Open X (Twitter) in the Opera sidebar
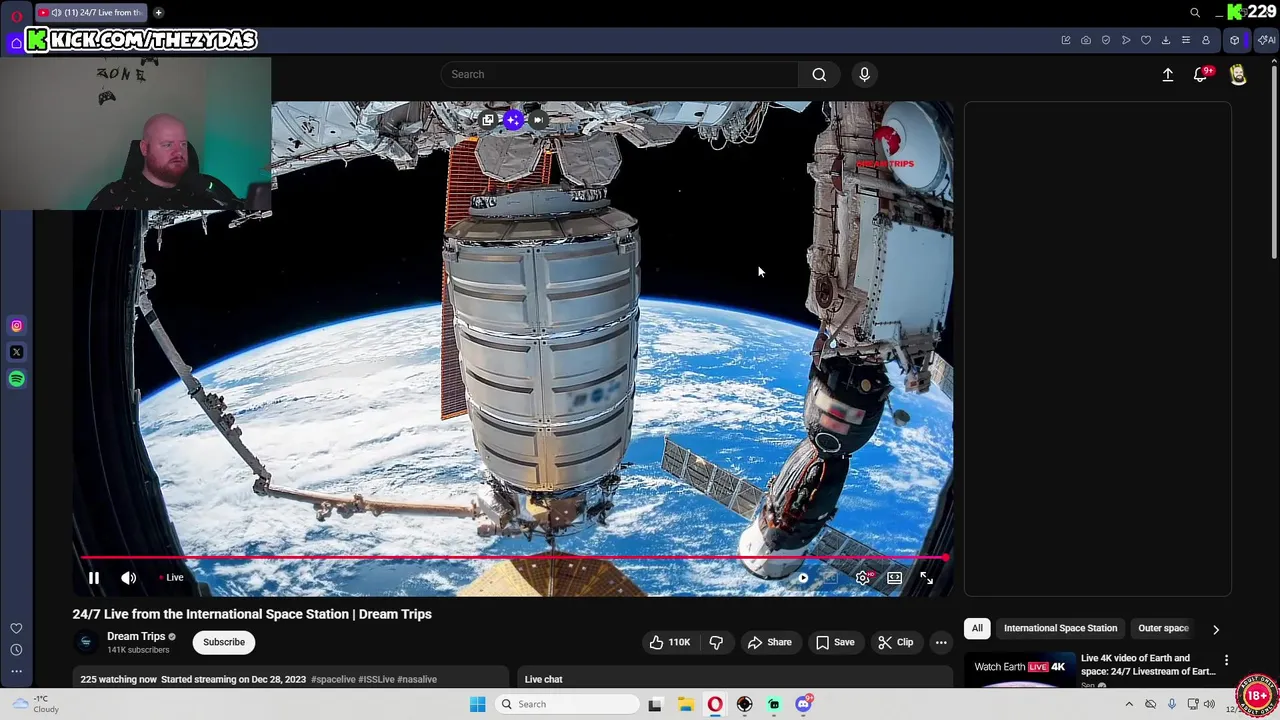This screenshot has height=720, width=1280. click(16, 352)
